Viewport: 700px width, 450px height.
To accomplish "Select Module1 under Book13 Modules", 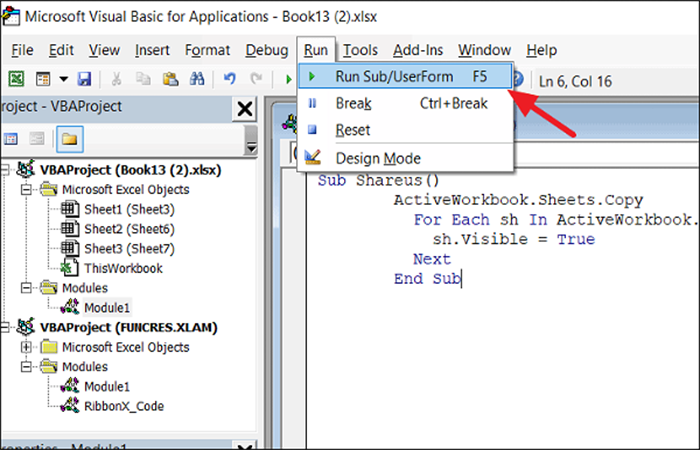I will click(x=107, y=308).
